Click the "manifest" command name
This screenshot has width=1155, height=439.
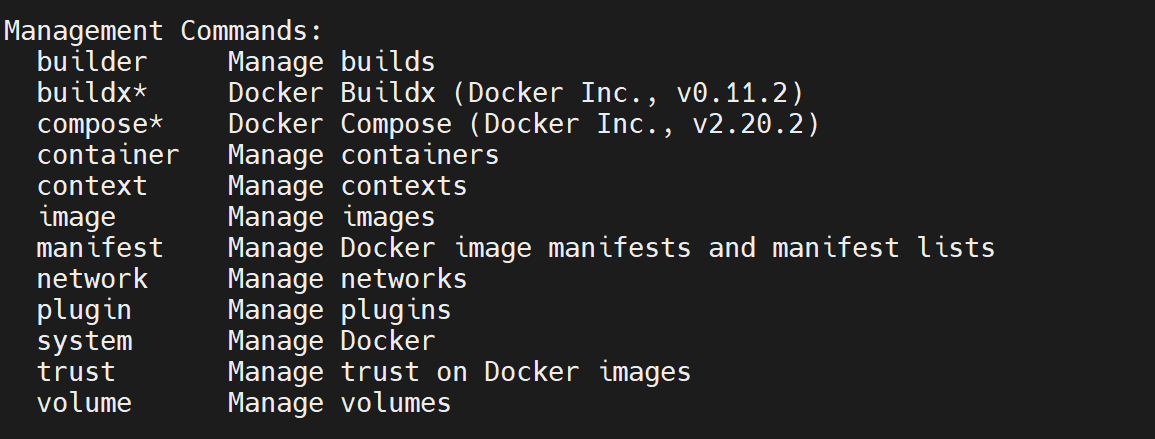click(100, 248)
